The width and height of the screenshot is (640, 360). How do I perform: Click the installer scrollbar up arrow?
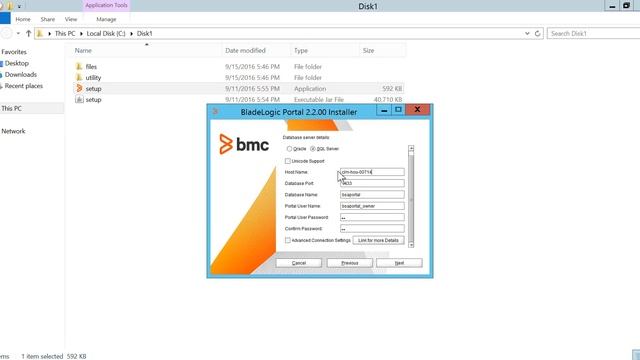point(411,149)
